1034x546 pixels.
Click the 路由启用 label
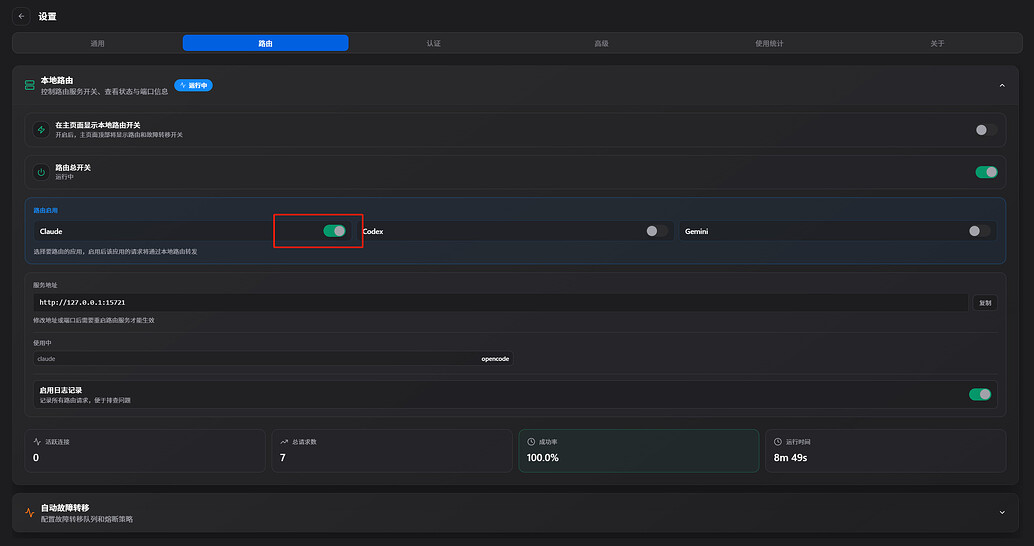pos(46,210)
